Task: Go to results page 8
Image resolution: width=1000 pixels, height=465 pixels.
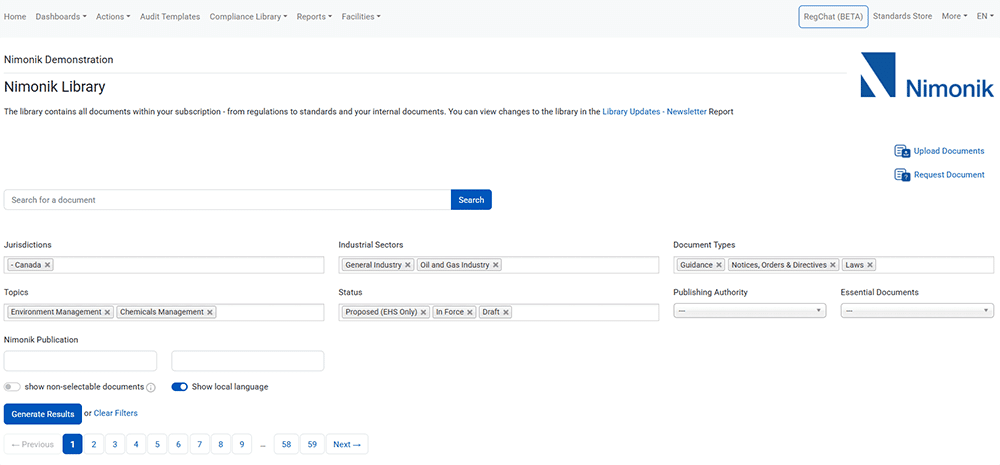Action: [x=221, y=445]
